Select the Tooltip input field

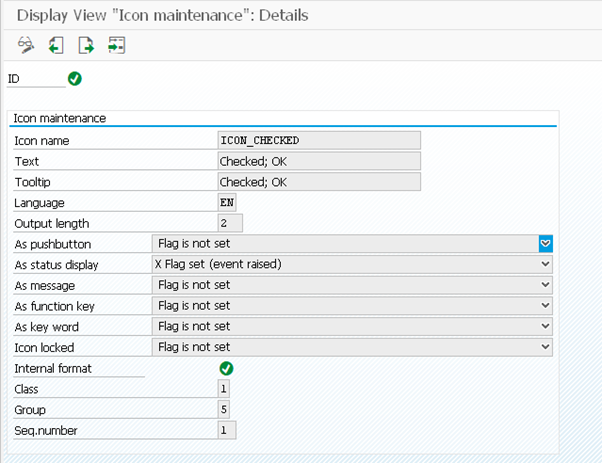(x=319, y=182)
